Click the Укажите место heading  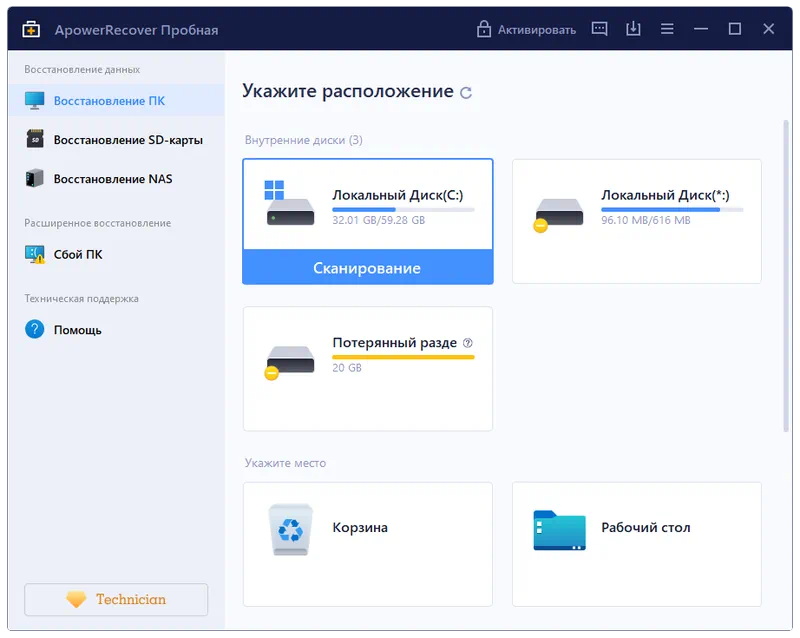pos(285,463)
